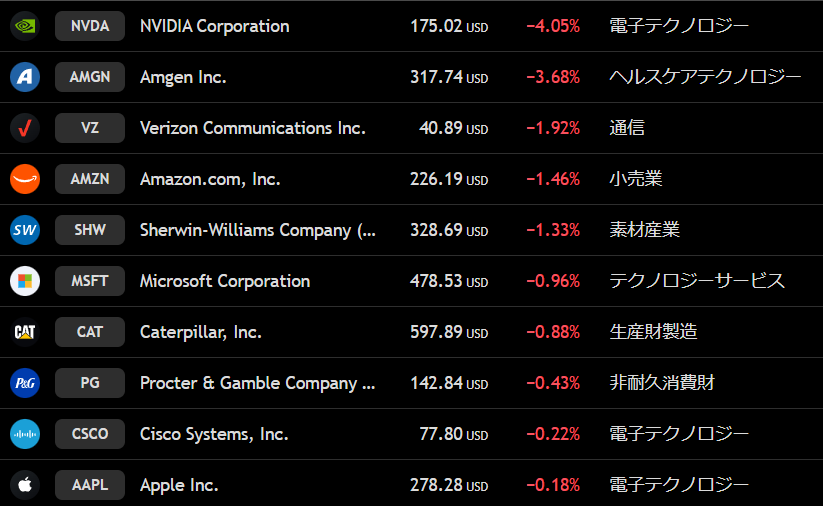The image size is (823, 506).
Task: Select the CSCO ticker badge
Action: click(x=90, y=434)
